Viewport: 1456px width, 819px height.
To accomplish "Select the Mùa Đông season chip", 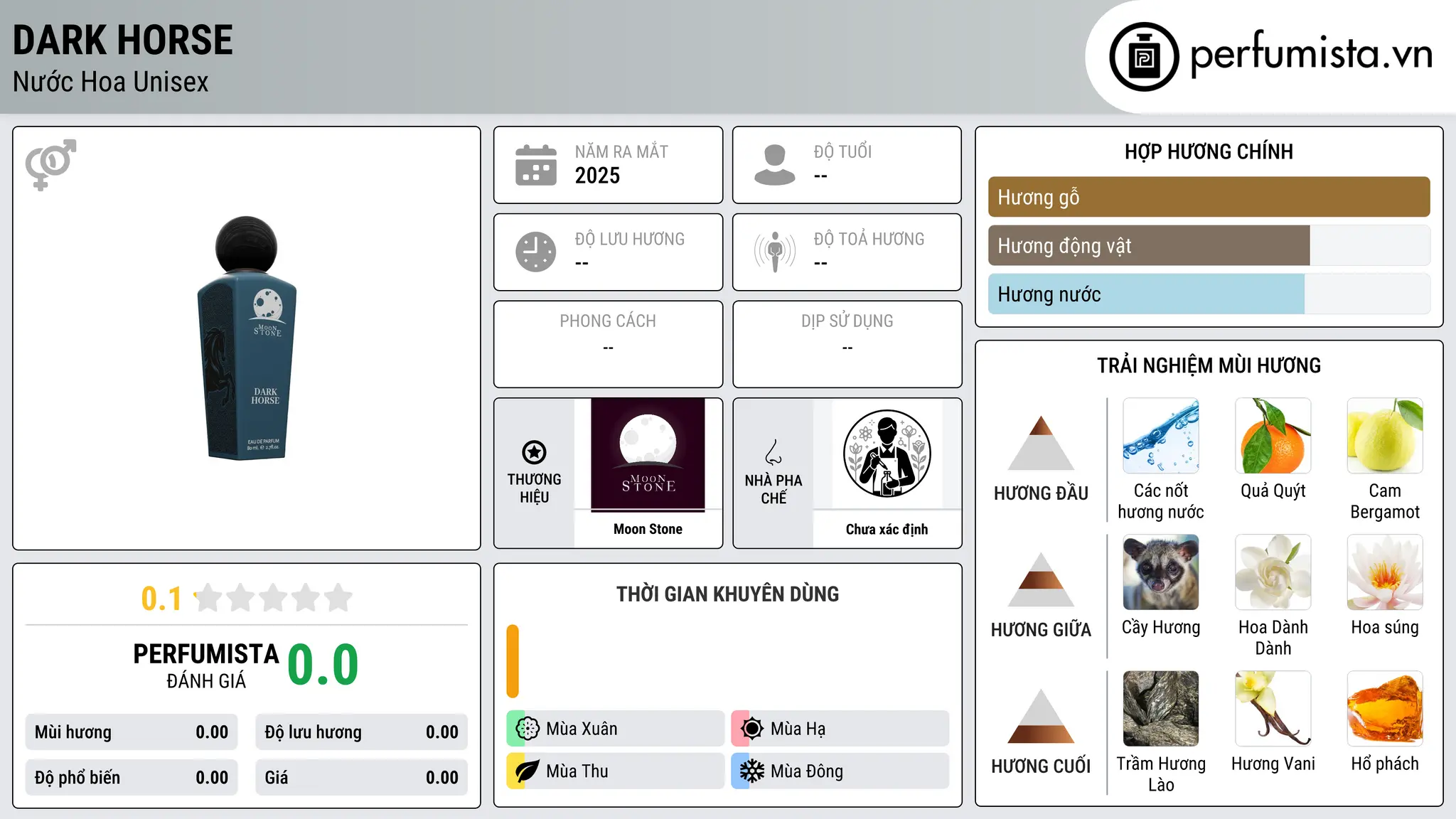I will tap(840, 771).
